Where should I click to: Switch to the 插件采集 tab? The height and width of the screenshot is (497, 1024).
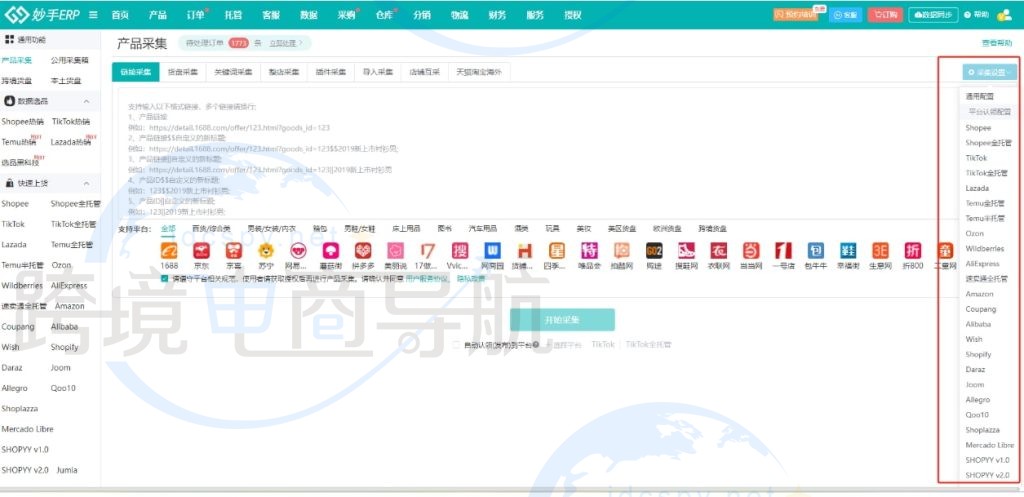click(x=331, y=72)
